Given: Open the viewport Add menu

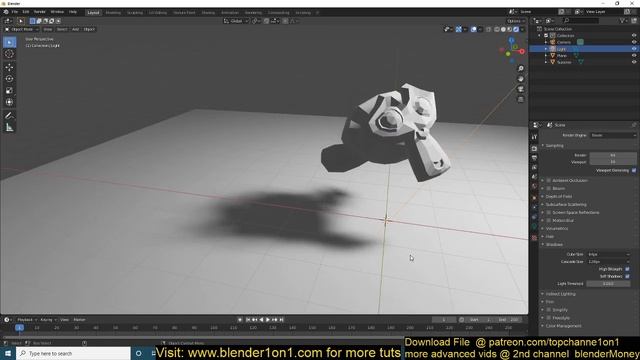Looking at the screenshot, I should point(76,29).
